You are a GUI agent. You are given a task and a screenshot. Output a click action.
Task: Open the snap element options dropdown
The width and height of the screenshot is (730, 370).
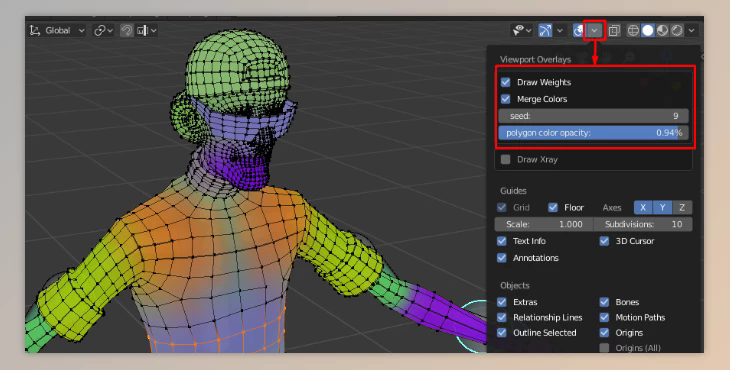(x=147, y=31)
